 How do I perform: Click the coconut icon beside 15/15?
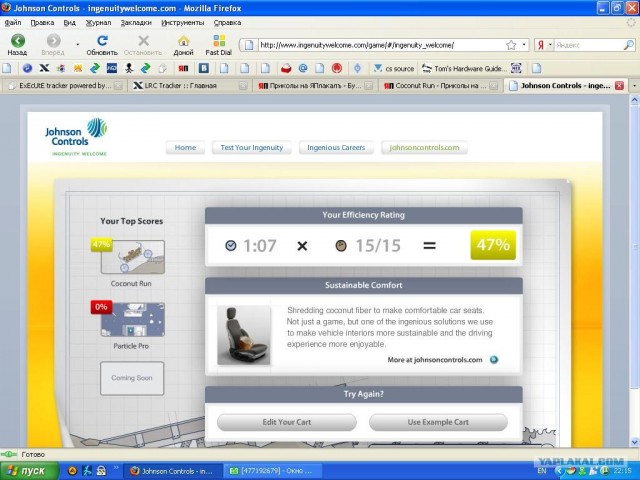click(x=341, y=246)
